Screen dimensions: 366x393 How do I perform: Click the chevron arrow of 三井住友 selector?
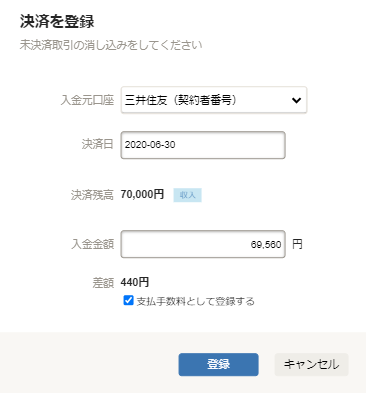tap(296, 100)
